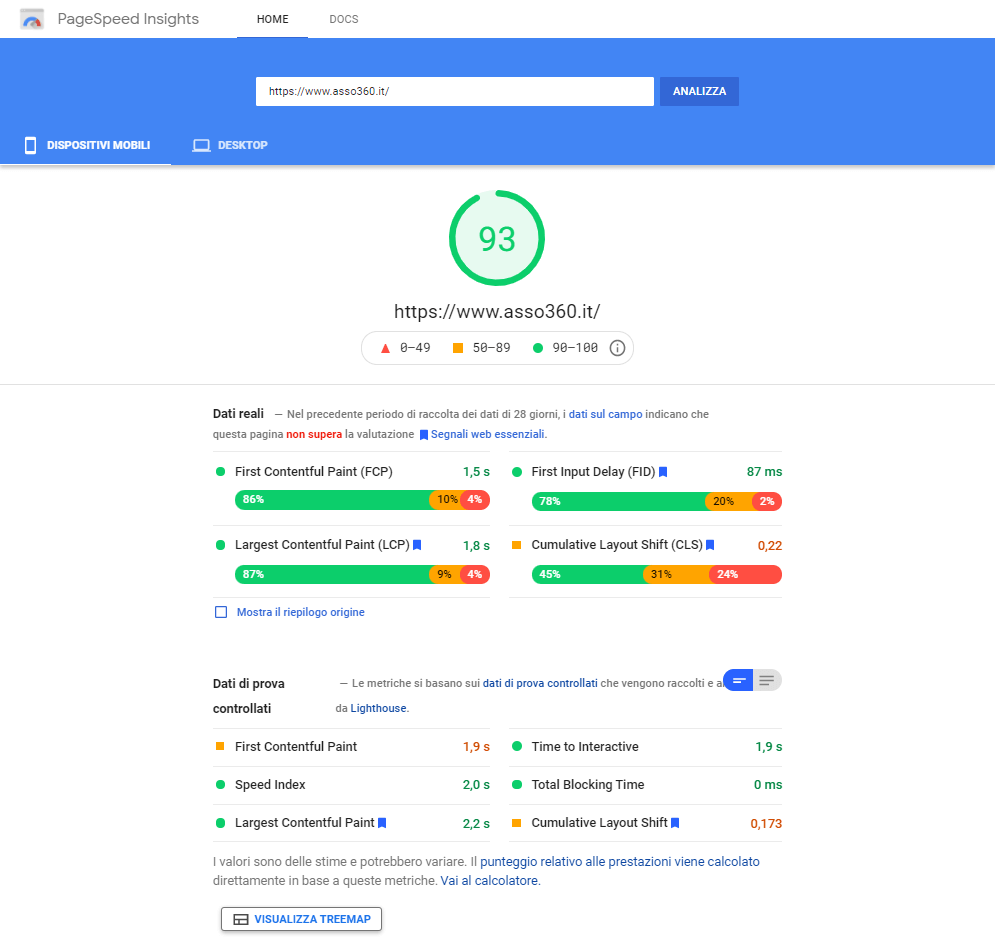Click the PageSpeed Insights logo icon

point(32,19)
